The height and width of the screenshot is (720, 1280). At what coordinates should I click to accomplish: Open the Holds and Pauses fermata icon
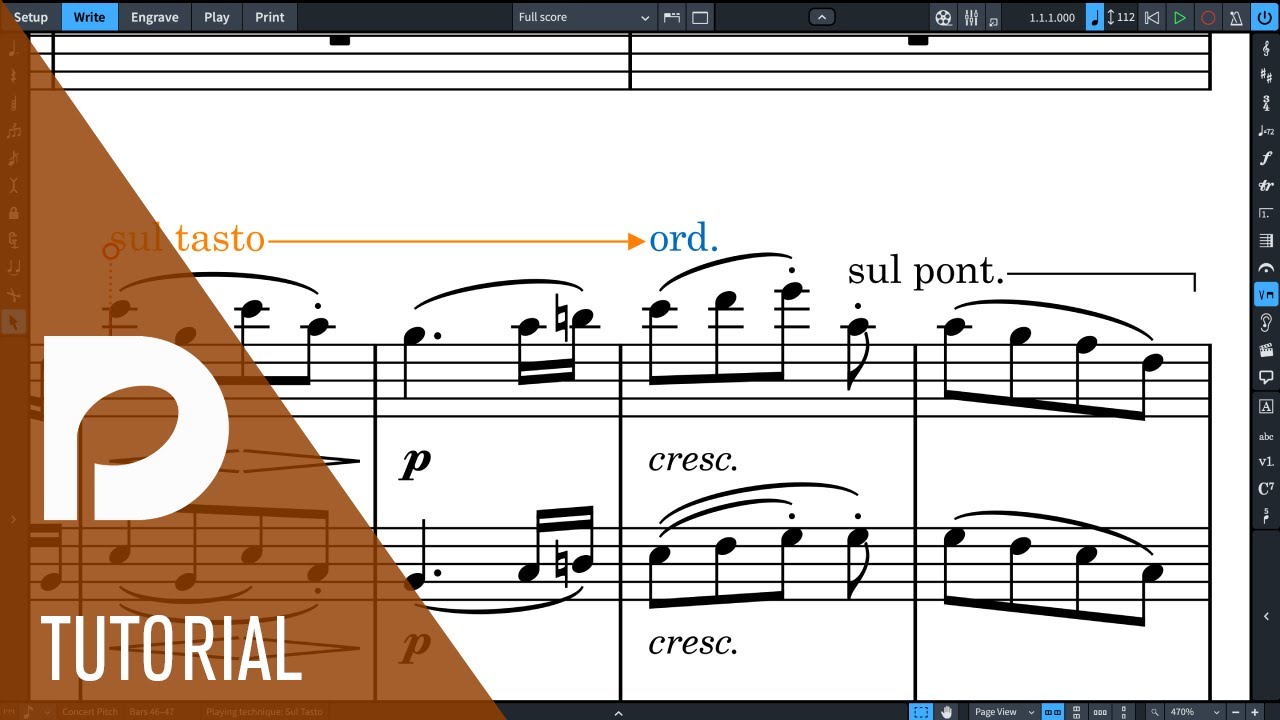(x=1266, y=268)
